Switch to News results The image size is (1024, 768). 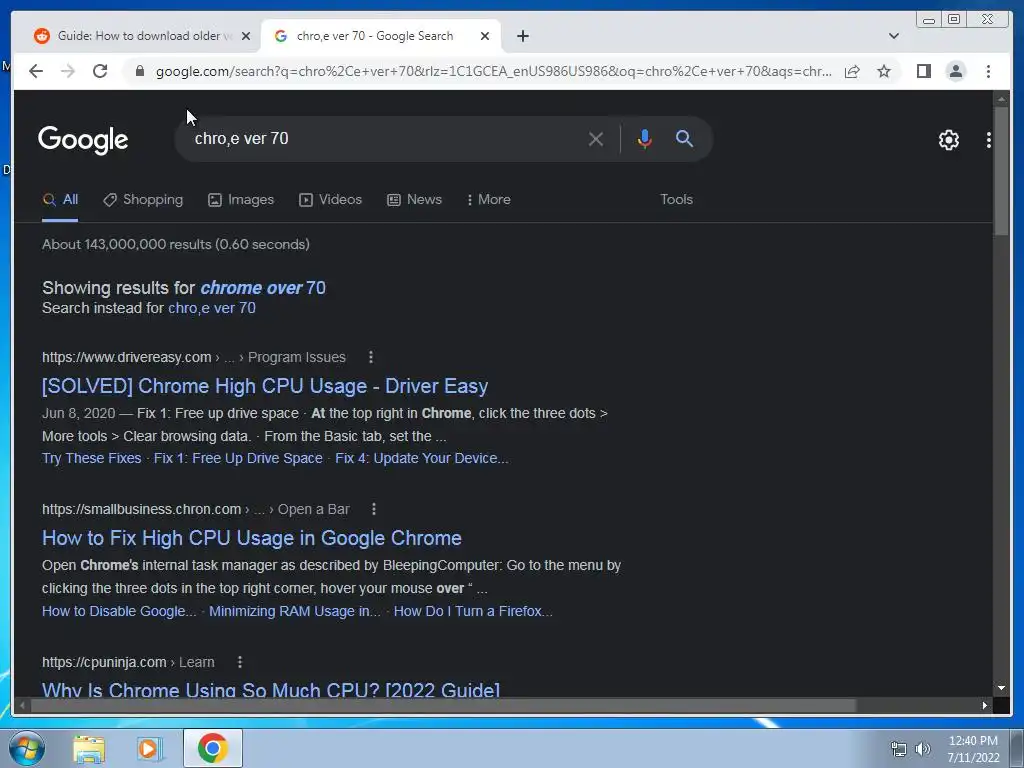tap(415, 200)
